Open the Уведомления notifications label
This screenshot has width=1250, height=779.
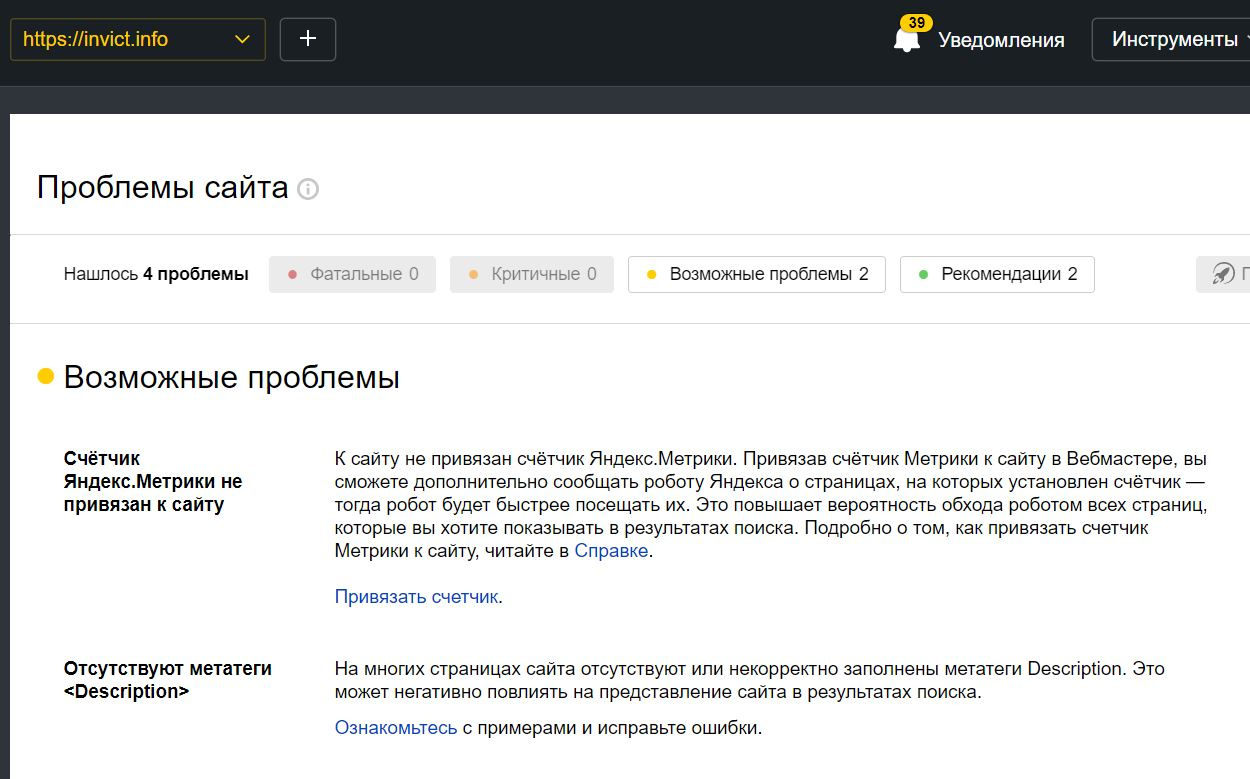click(x=1001, y=40)
